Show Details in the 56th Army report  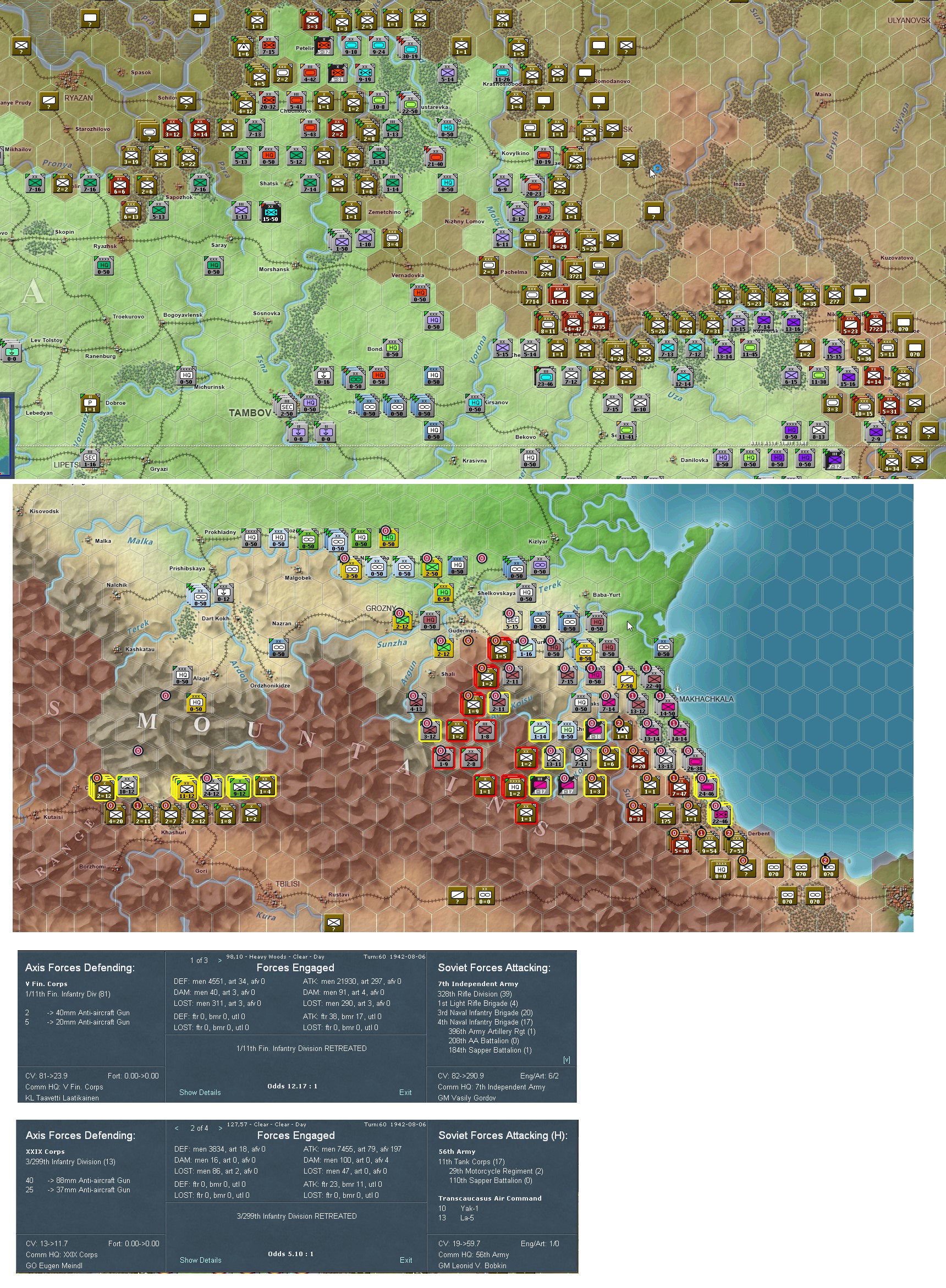click(x=200, y=1260)
